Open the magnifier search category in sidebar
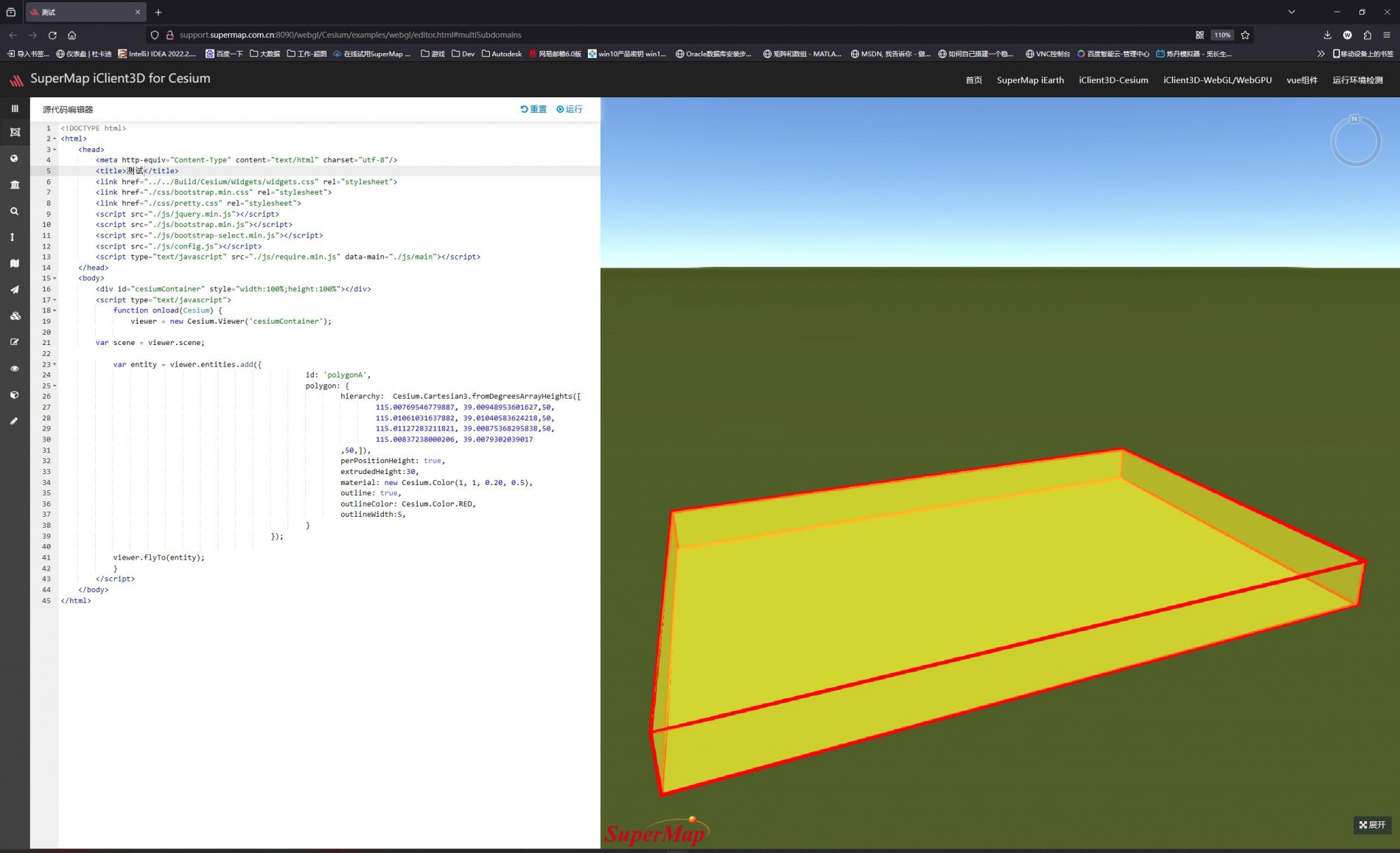The width and height of the screenshot is (1400, 853). pyautogui.click(x=14, y=211)
